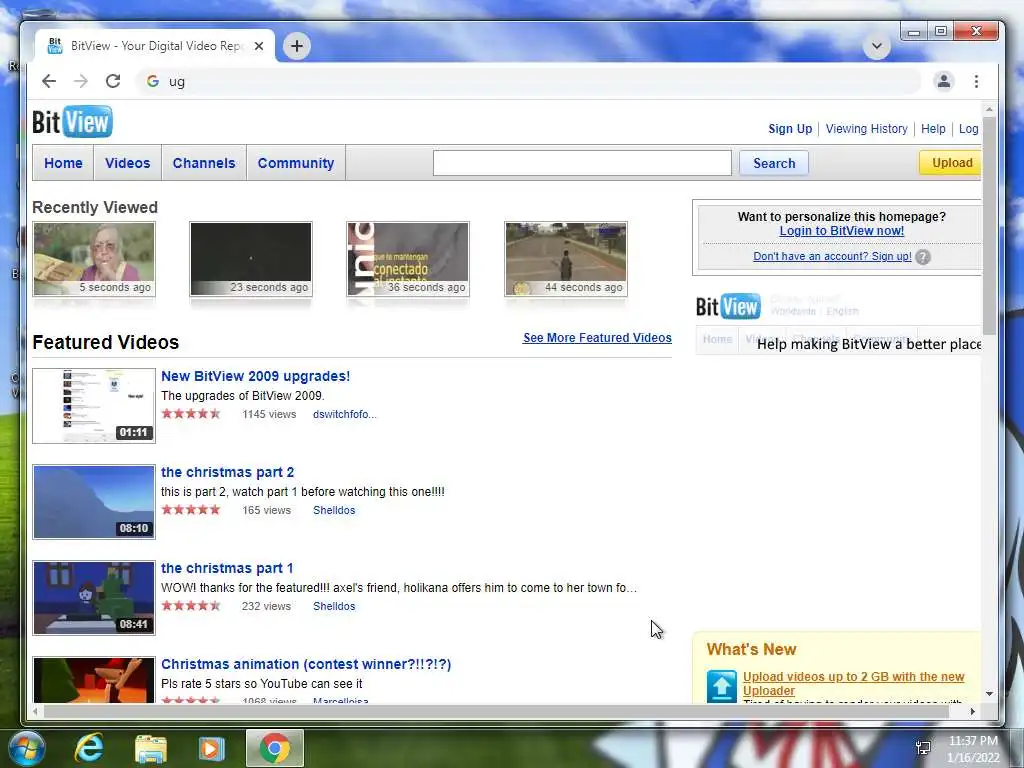
Task: Open the 01:11 BitView upgrades thumbnail
Action: [94, 406]
